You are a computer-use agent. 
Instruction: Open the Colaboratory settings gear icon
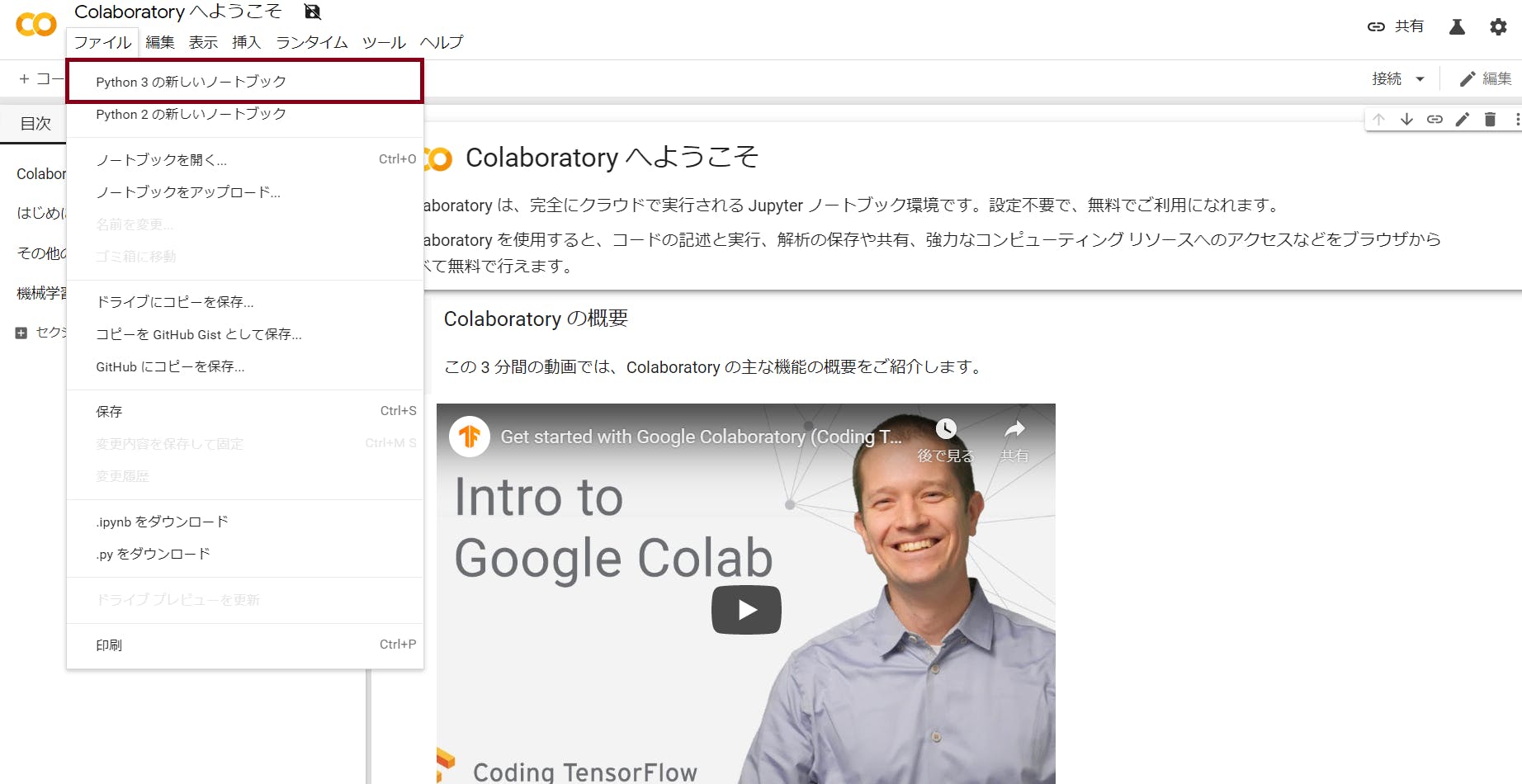(x=1497, y=27)
